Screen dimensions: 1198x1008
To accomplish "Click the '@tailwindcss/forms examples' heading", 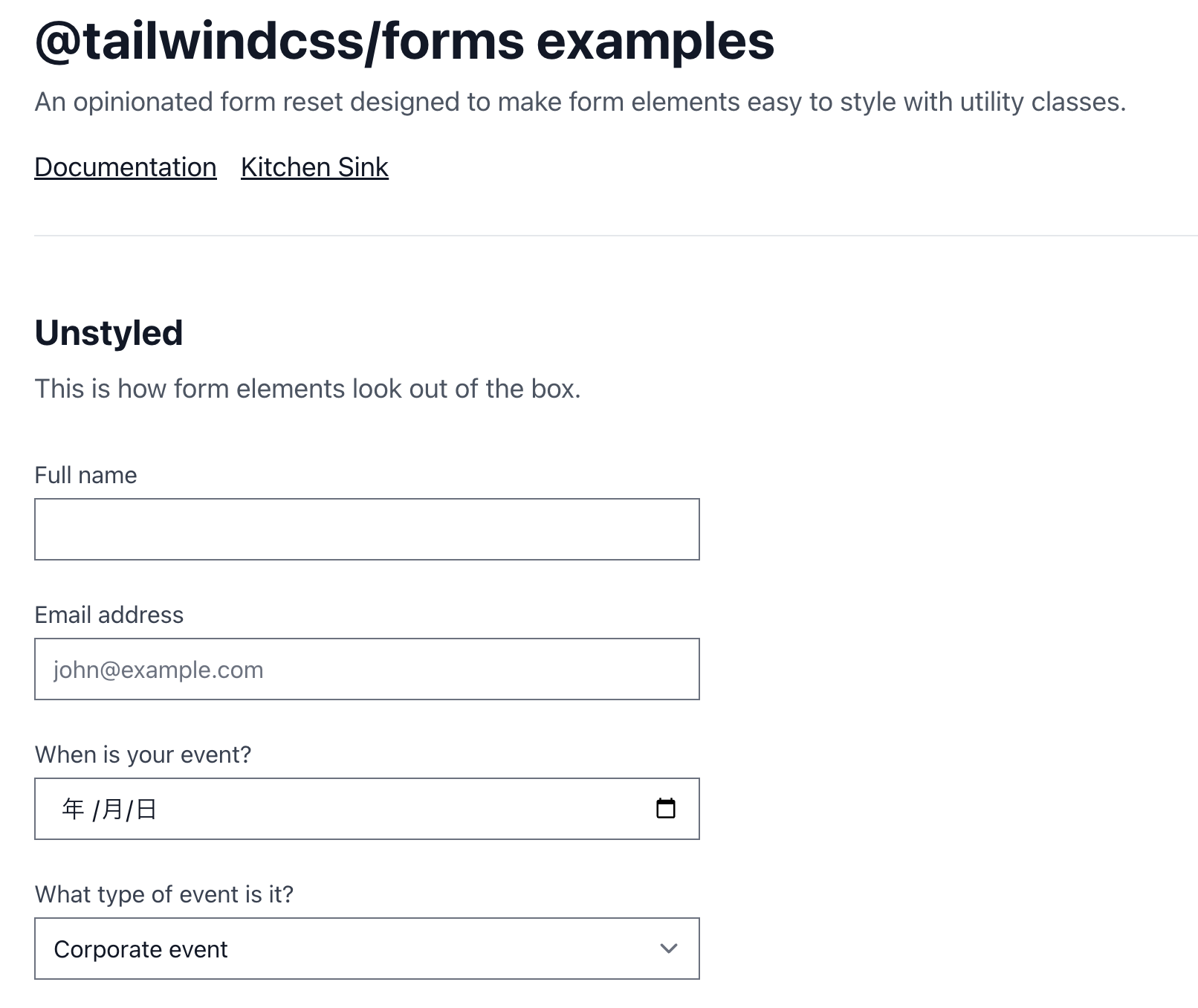I will [404, 41].
